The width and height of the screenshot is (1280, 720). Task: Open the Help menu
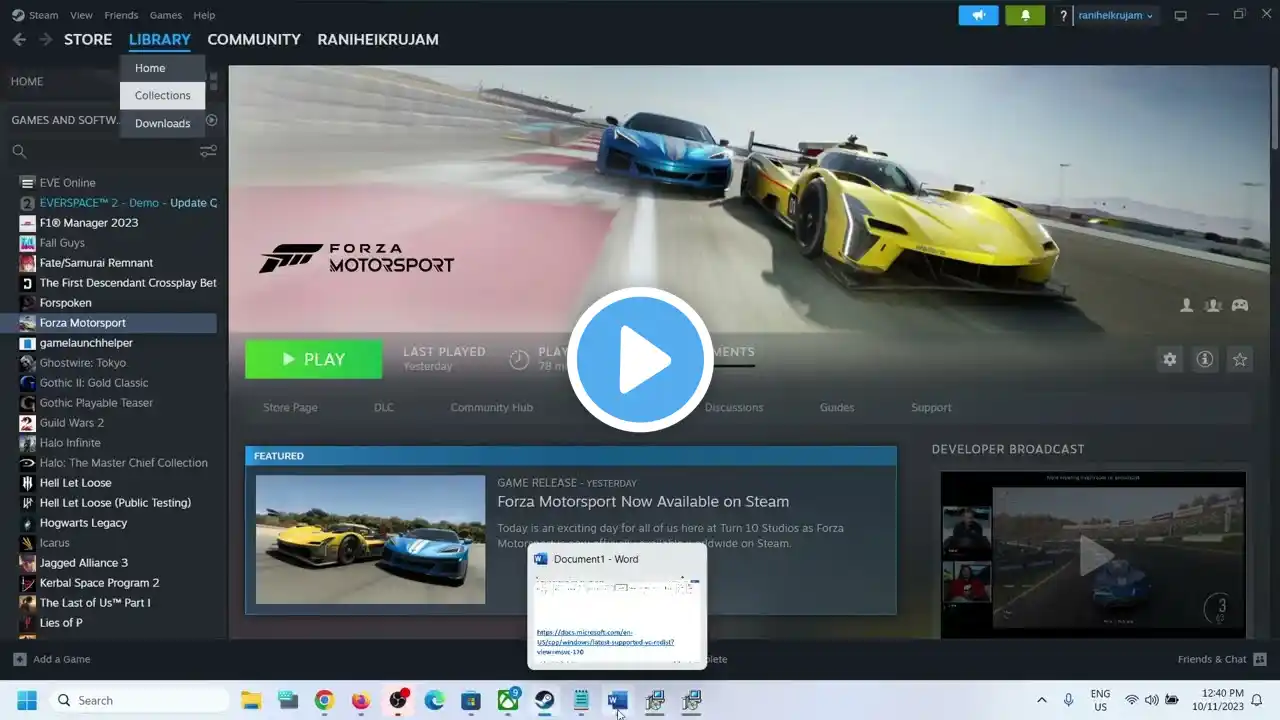(204, 15)
